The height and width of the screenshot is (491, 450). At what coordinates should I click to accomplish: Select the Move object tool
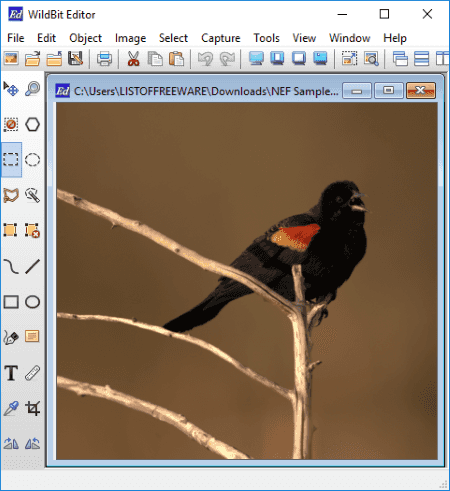pos(11,89)
